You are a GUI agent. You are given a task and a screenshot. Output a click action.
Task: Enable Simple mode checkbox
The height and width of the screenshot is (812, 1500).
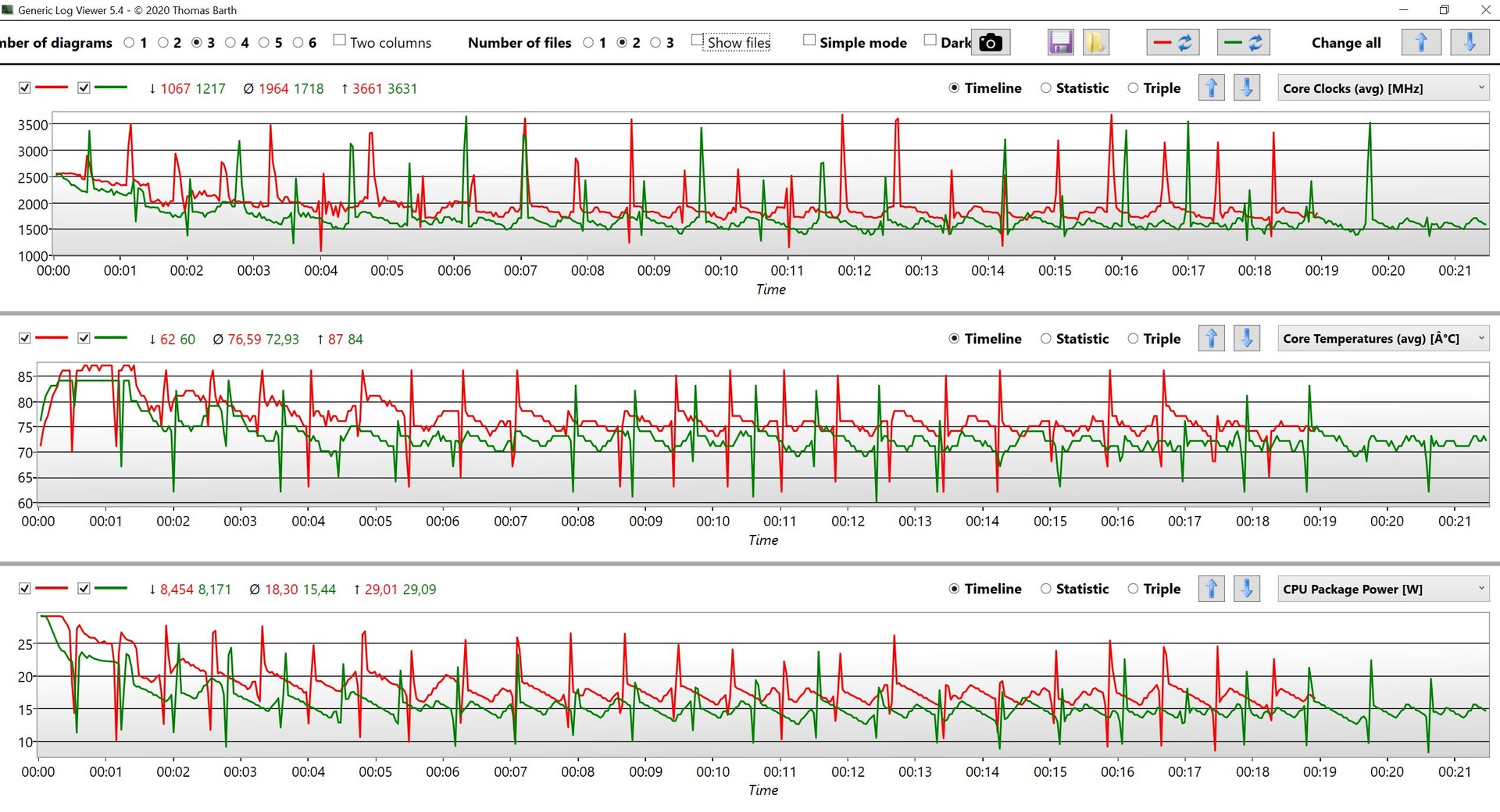coord(809,40)
